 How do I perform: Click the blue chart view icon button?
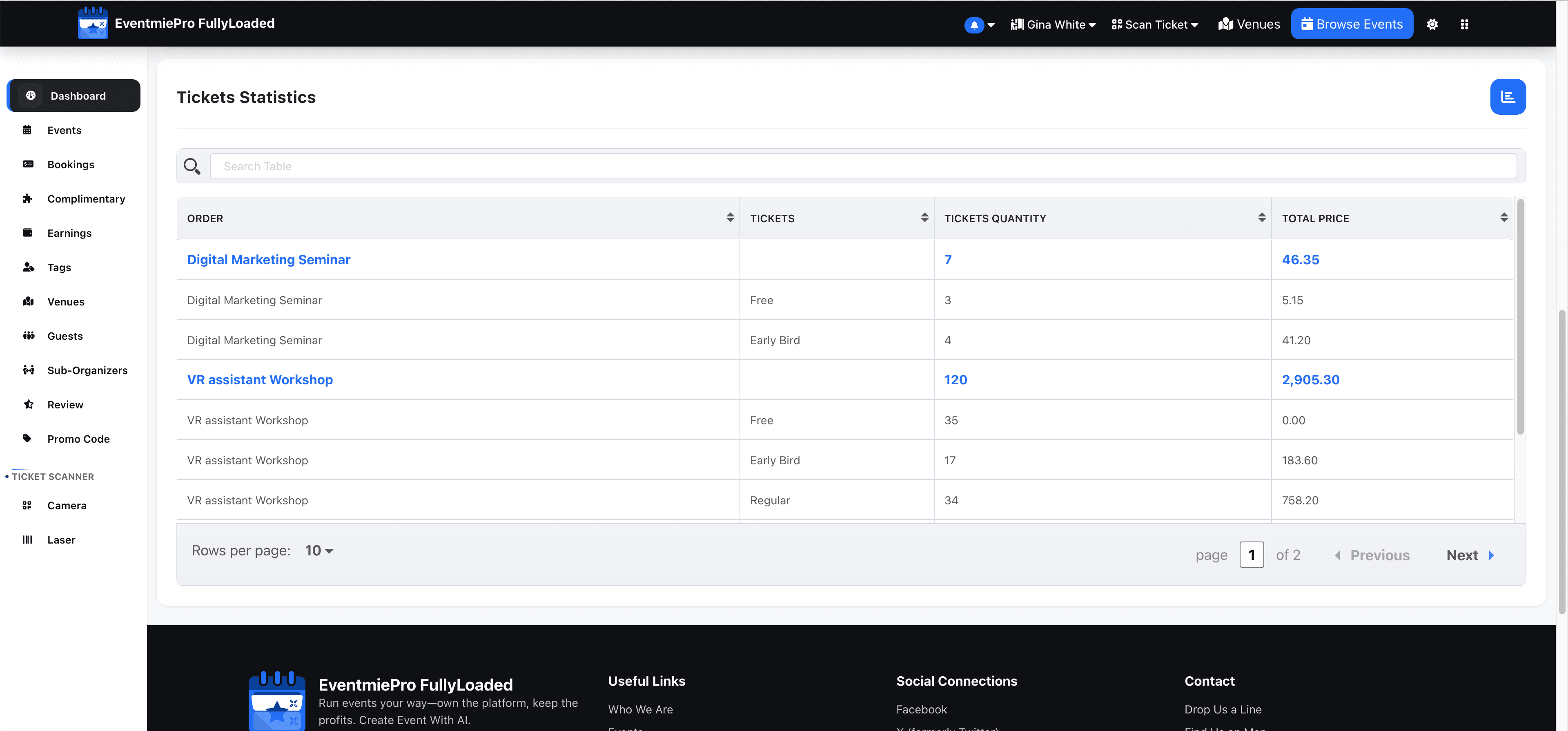coord(1508,97)
